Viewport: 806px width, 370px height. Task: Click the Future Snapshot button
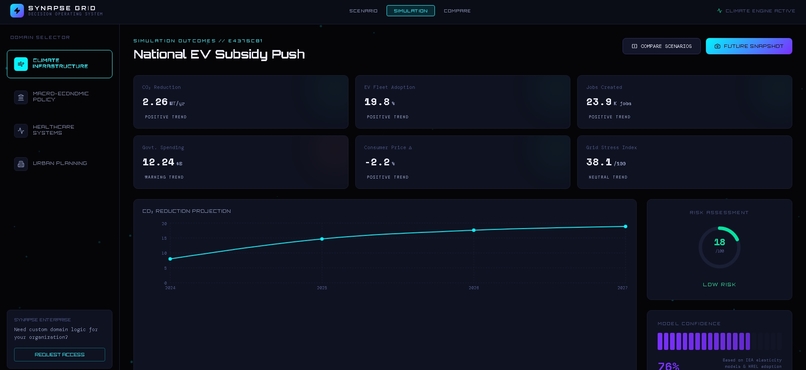coord(748,46)
